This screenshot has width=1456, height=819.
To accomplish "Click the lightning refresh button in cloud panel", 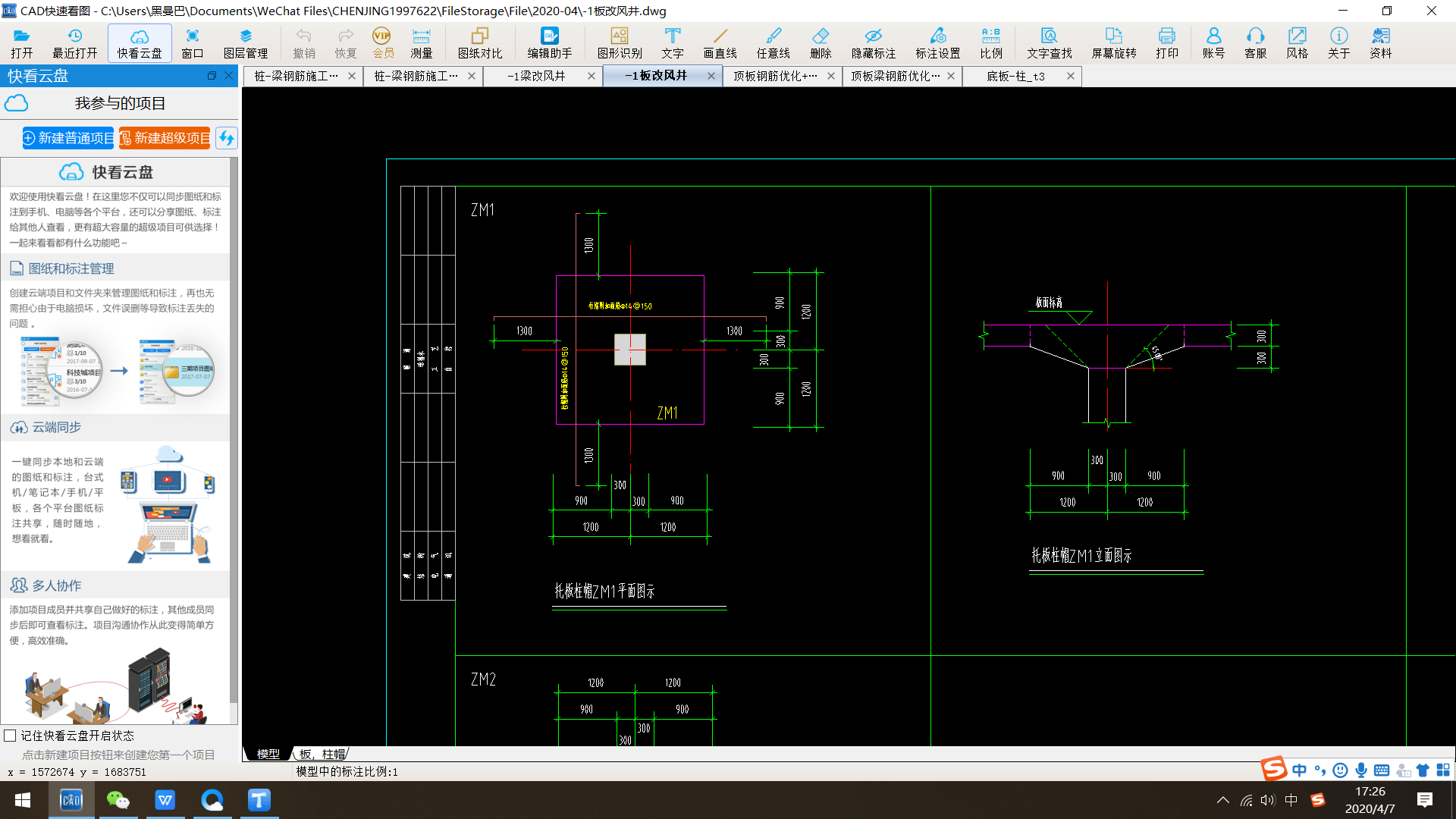I will click(x=226, y=138).
